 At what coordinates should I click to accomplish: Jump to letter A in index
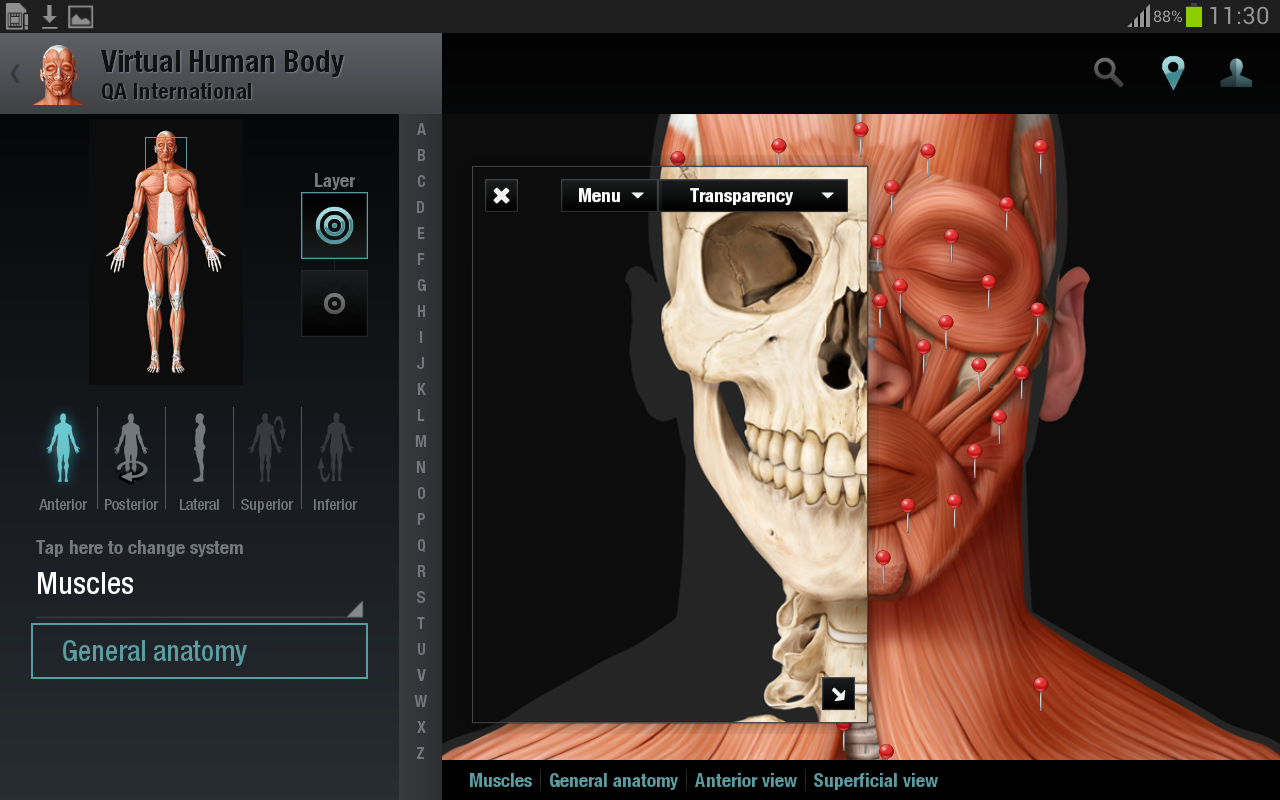coord(421,129)
